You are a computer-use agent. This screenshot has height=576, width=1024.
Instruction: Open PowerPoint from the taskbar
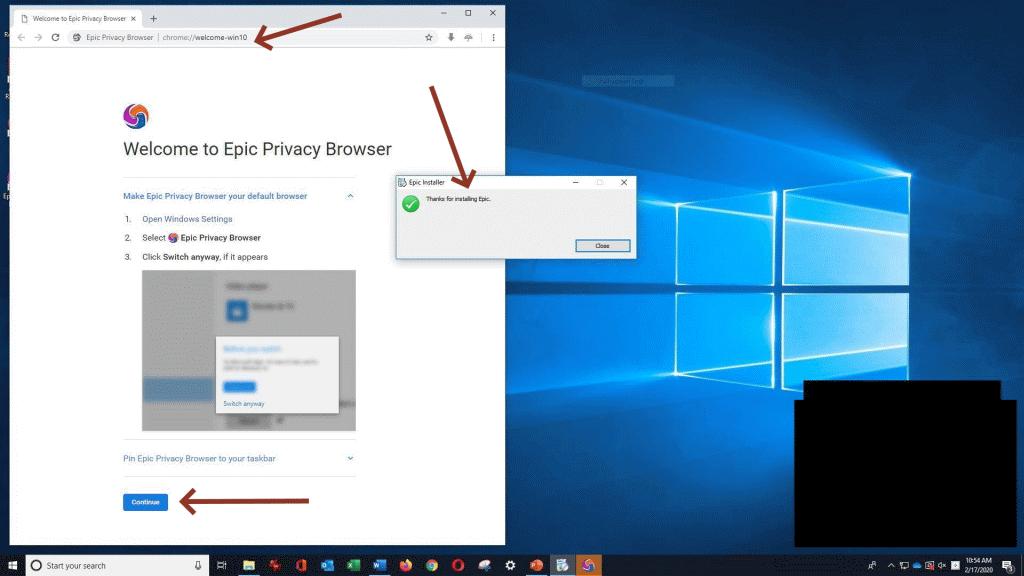click(x=536, y=565)
